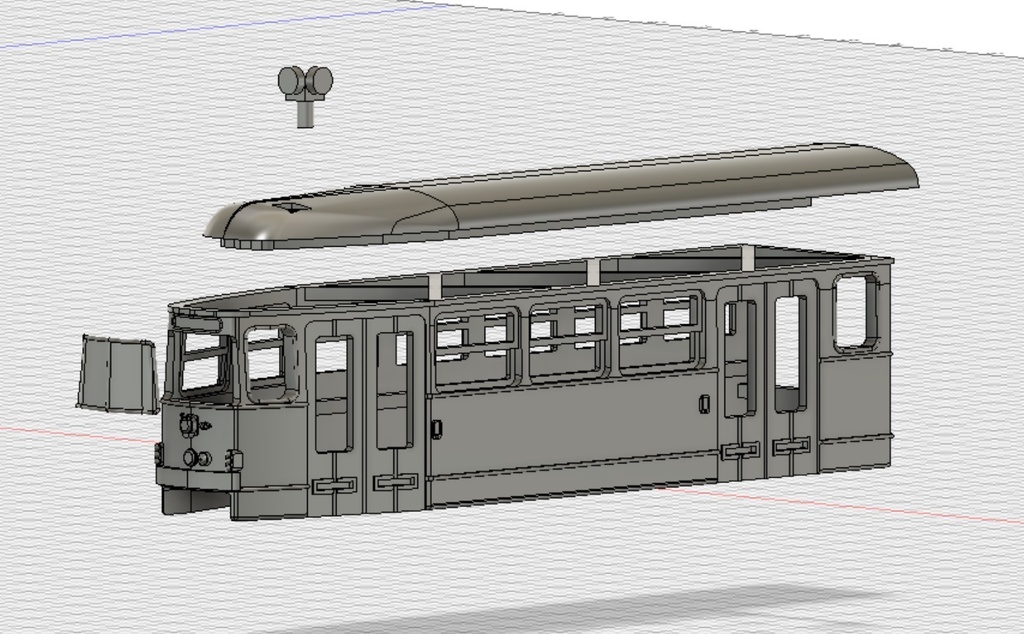Click the left front headlight

click(x=190, y=457)
